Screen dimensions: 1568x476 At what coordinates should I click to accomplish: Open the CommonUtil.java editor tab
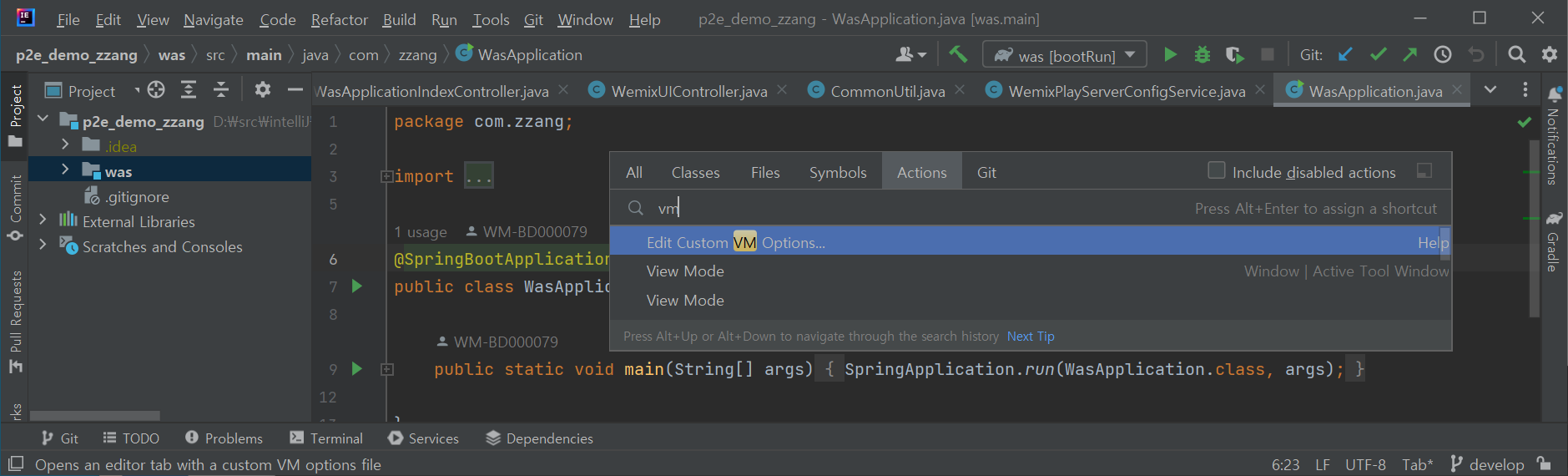(888, 91)
